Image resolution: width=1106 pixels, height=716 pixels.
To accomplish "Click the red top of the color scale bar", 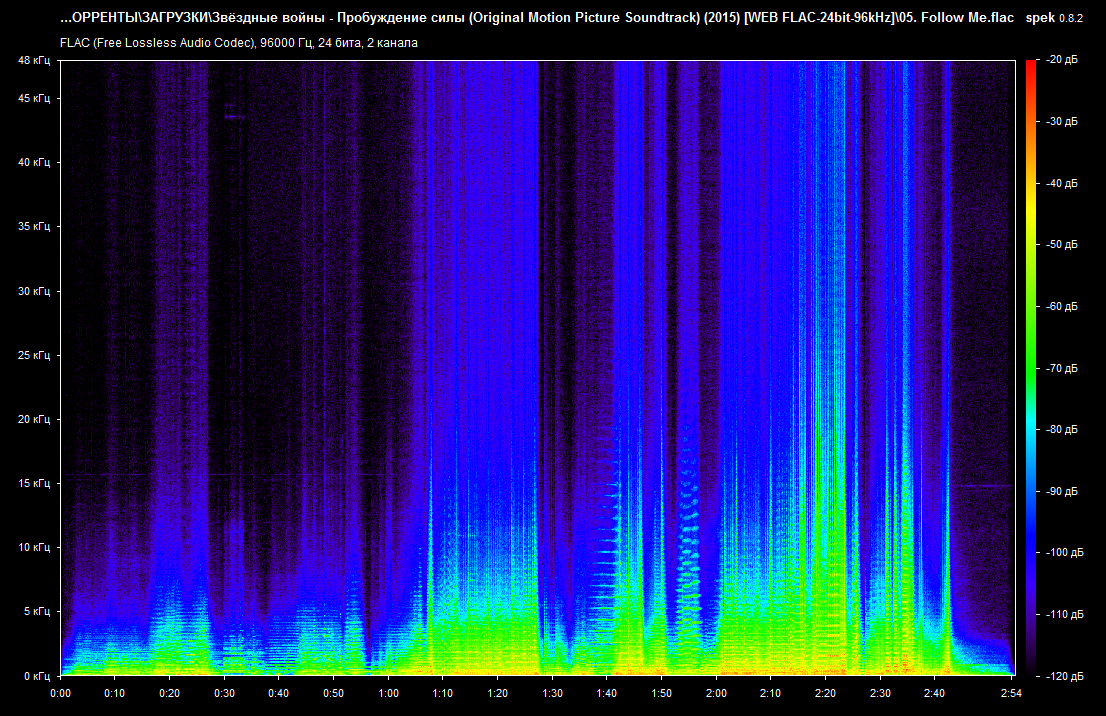I will (x=1031, y=66).
